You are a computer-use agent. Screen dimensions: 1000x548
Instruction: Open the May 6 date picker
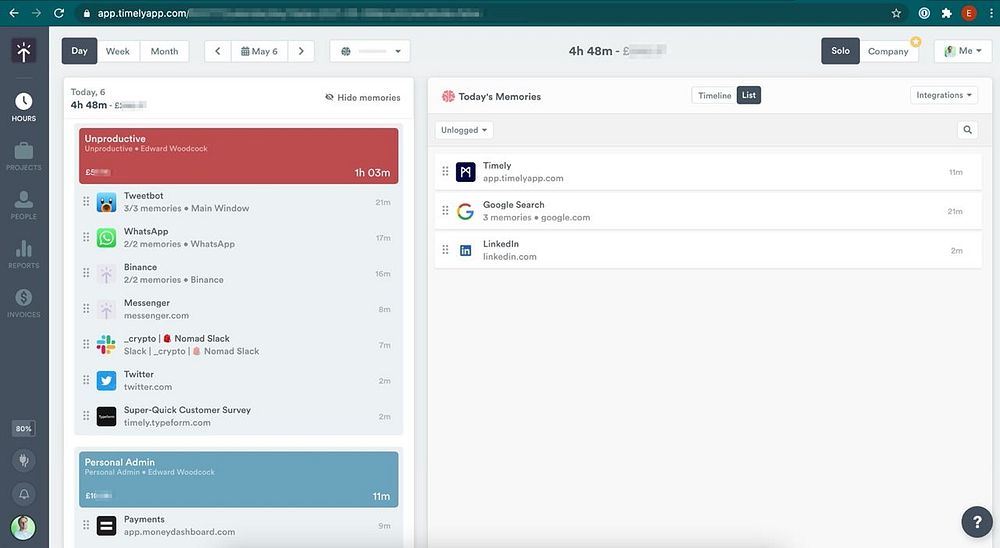259,51
